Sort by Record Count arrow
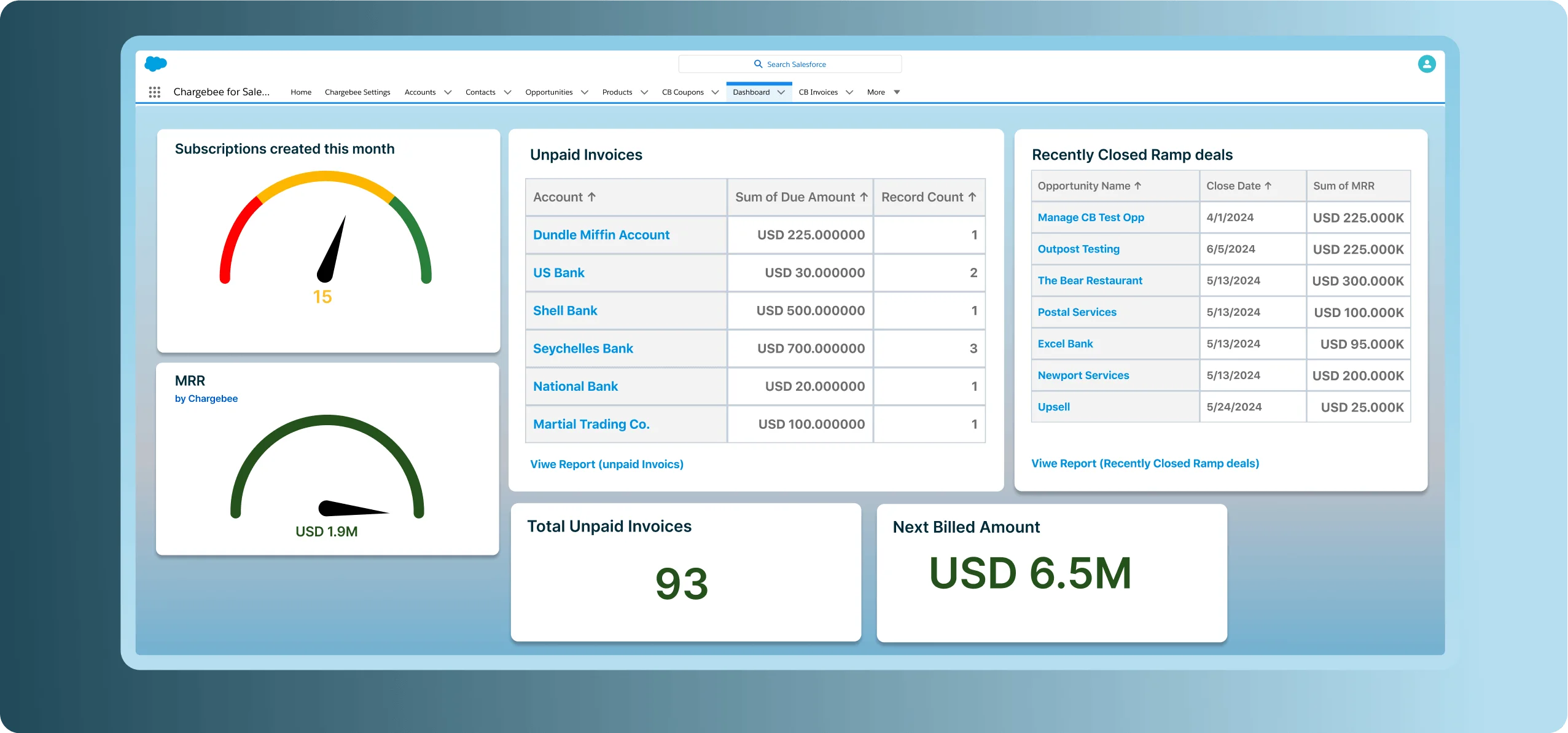 [972, 197]
